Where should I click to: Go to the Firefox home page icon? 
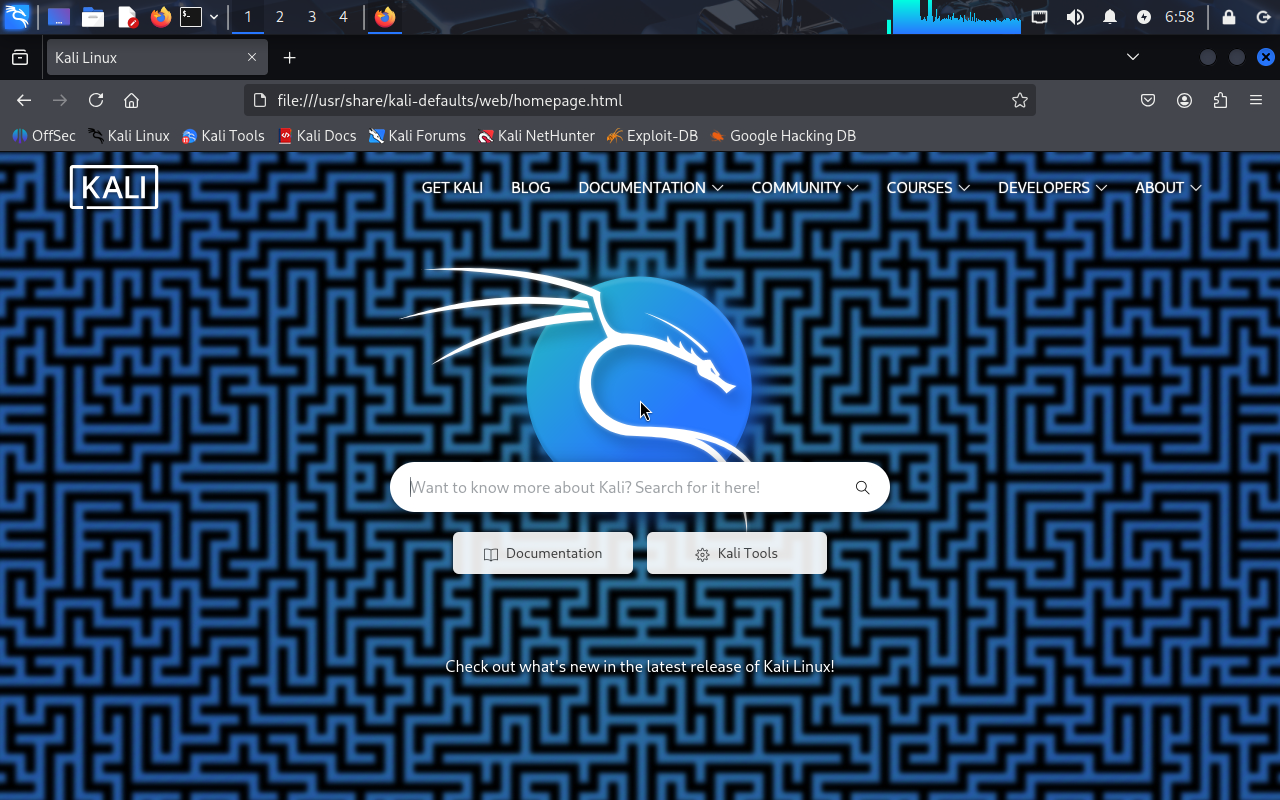(131, 100)
